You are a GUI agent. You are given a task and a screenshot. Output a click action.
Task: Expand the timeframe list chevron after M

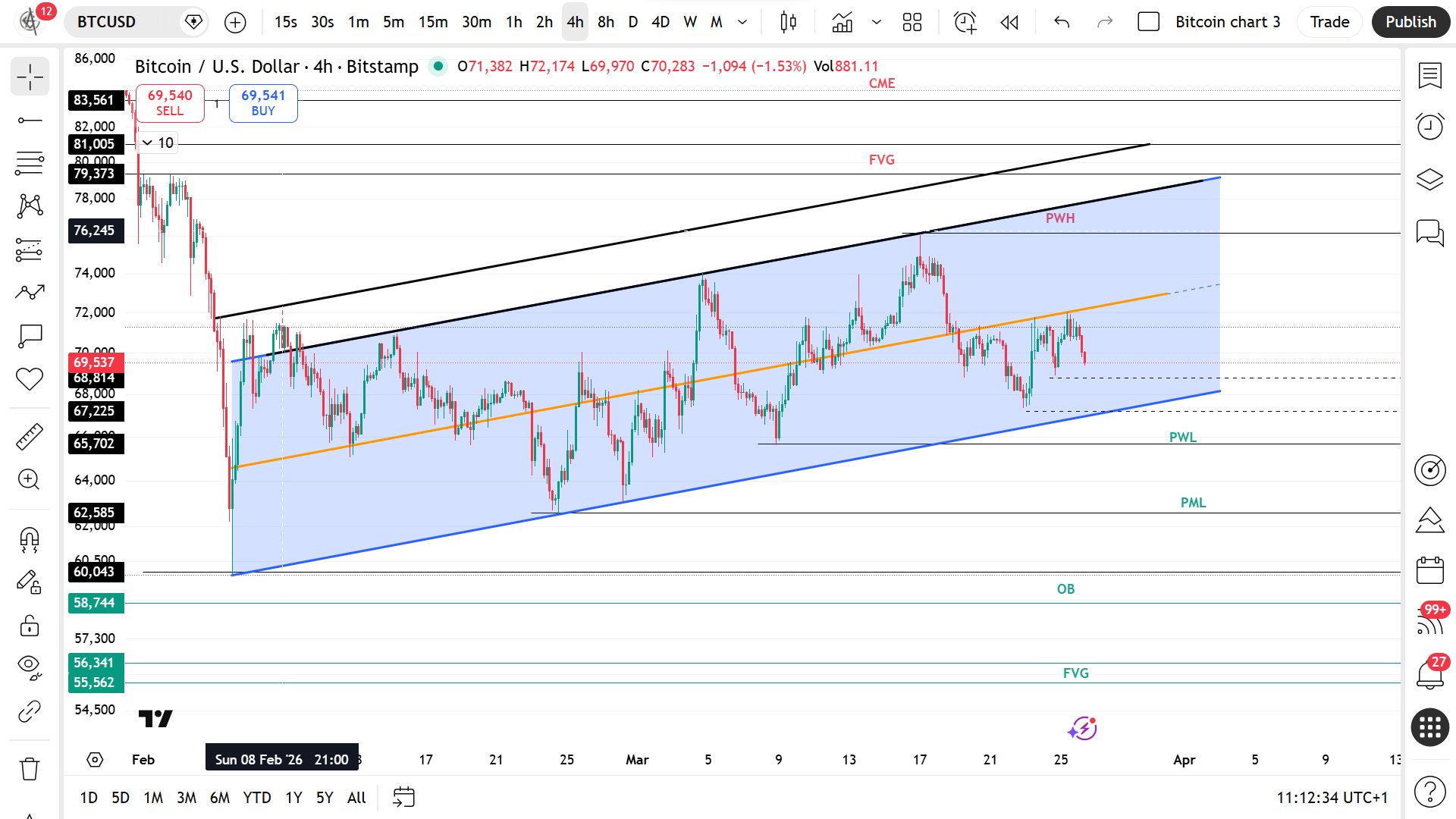pyautogui.click(x=742, y=22)
